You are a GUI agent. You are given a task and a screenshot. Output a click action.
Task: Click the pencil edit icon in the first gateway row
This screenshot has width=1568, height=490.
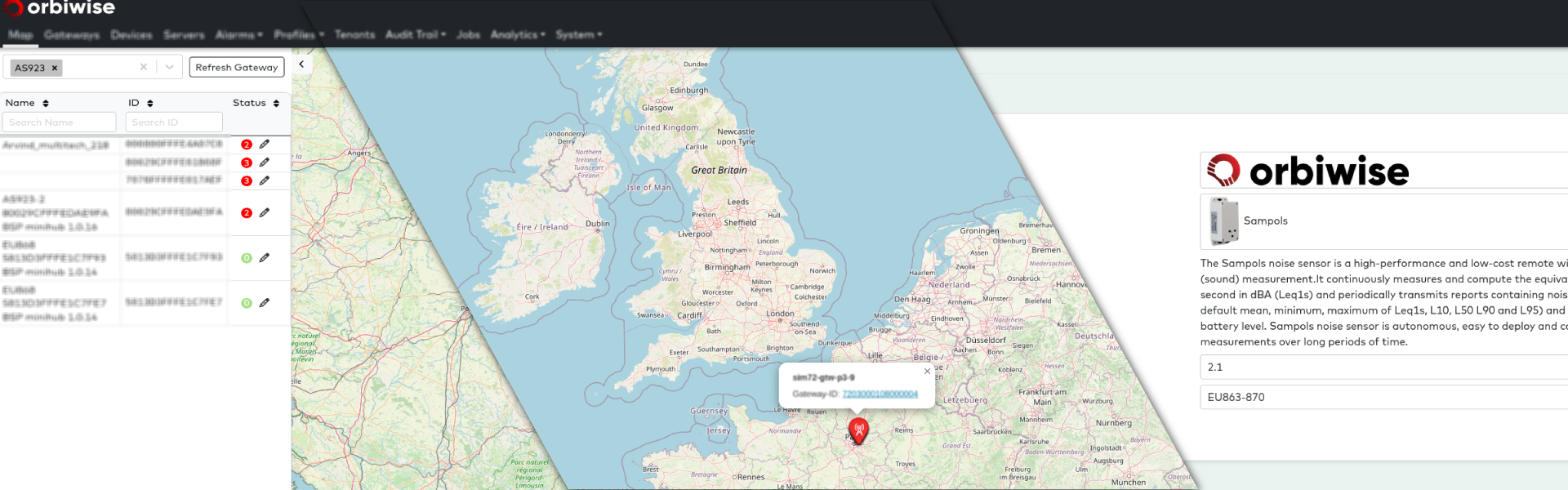tap(265, 145)
